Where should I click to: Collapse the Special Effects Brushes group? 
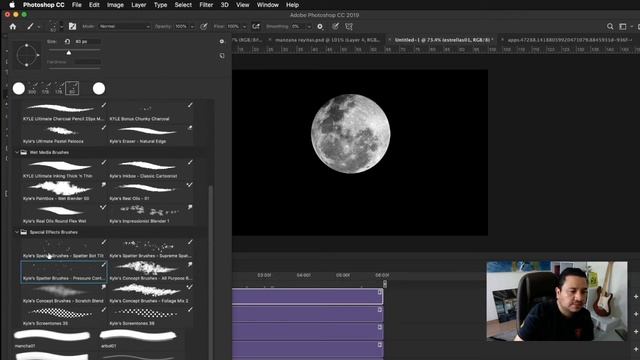(x=17, y=232)
